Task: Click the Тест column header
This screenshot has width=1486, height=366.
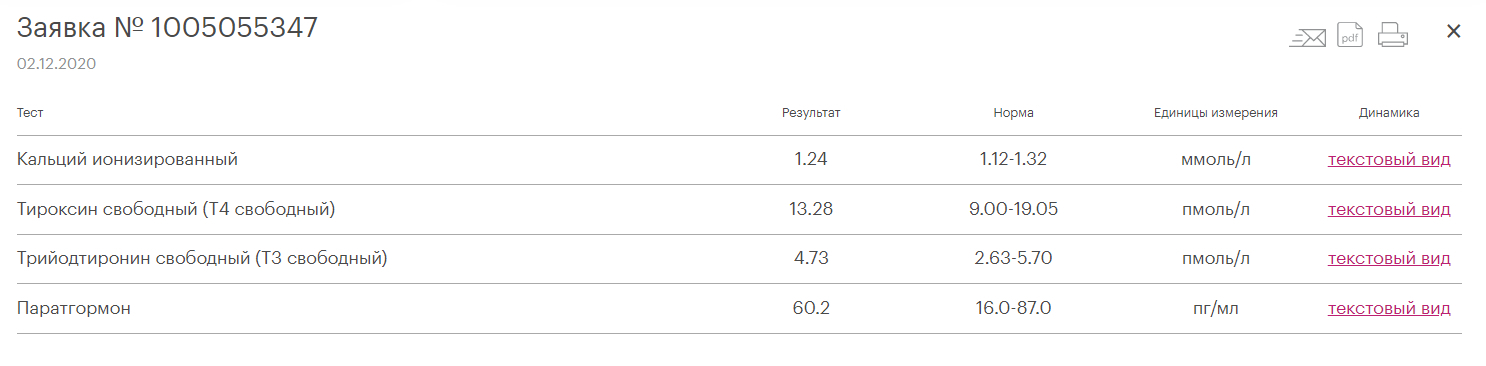Action: pos(30,113)
